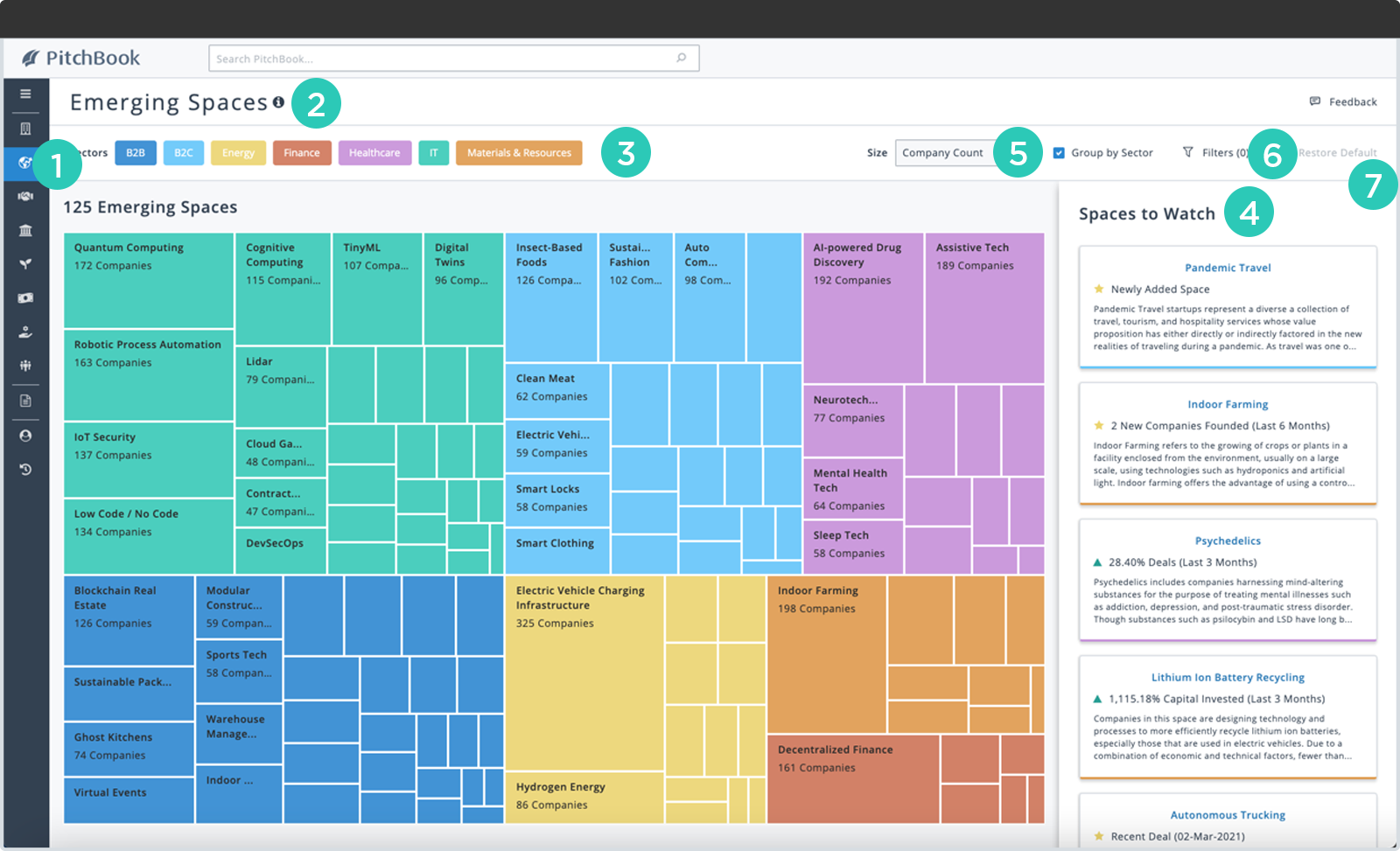This screenshot has width=1400, height=851.
Task: Uncheck the Group by Sector checkbox
Action: click(1059, 152)
